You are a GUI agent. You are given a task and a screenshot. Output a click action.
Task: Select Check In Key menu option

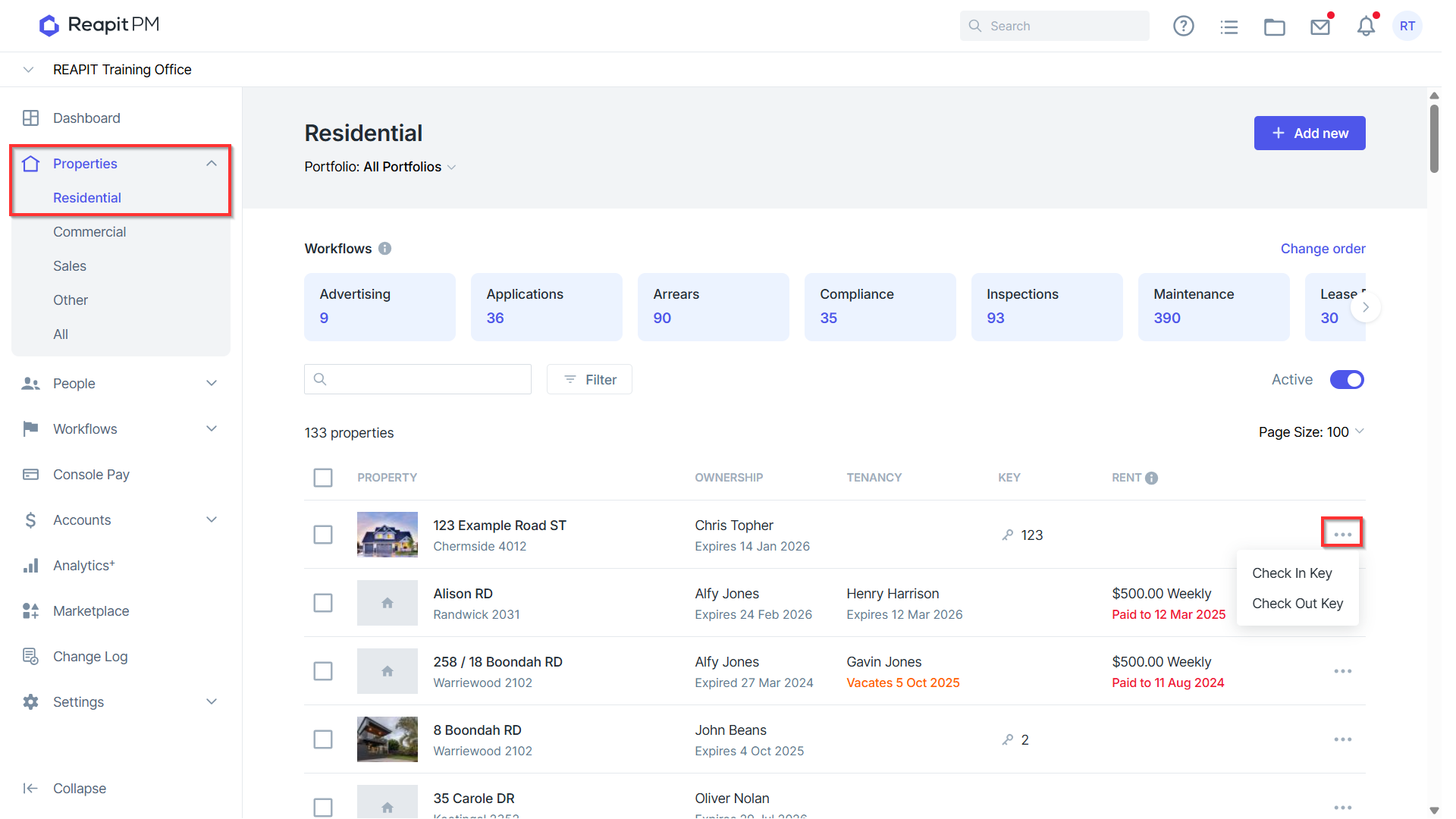point(1291,573)
